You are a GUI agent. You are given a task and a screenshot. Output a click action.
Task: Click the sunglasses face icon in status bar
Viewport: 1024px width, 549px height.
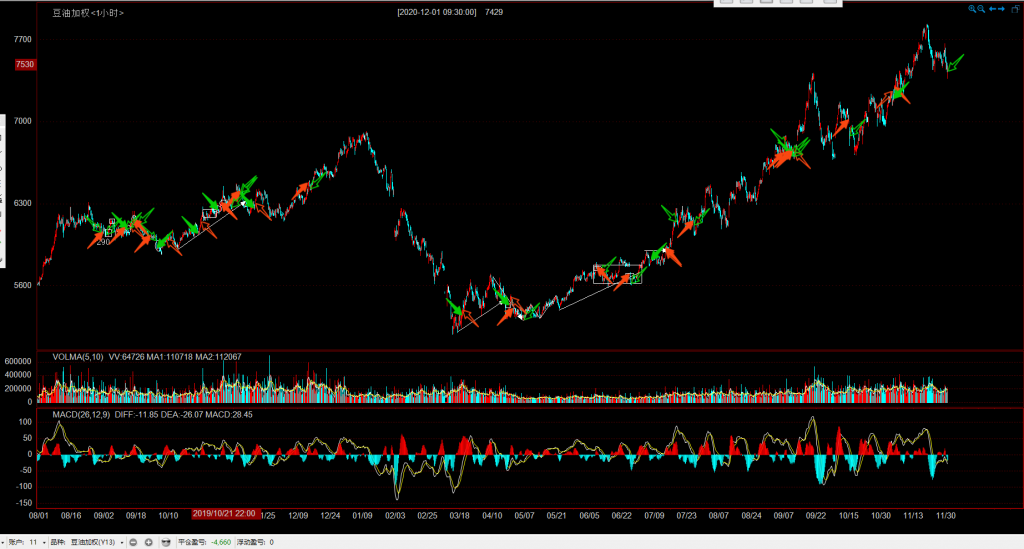(x=166, y=541)
